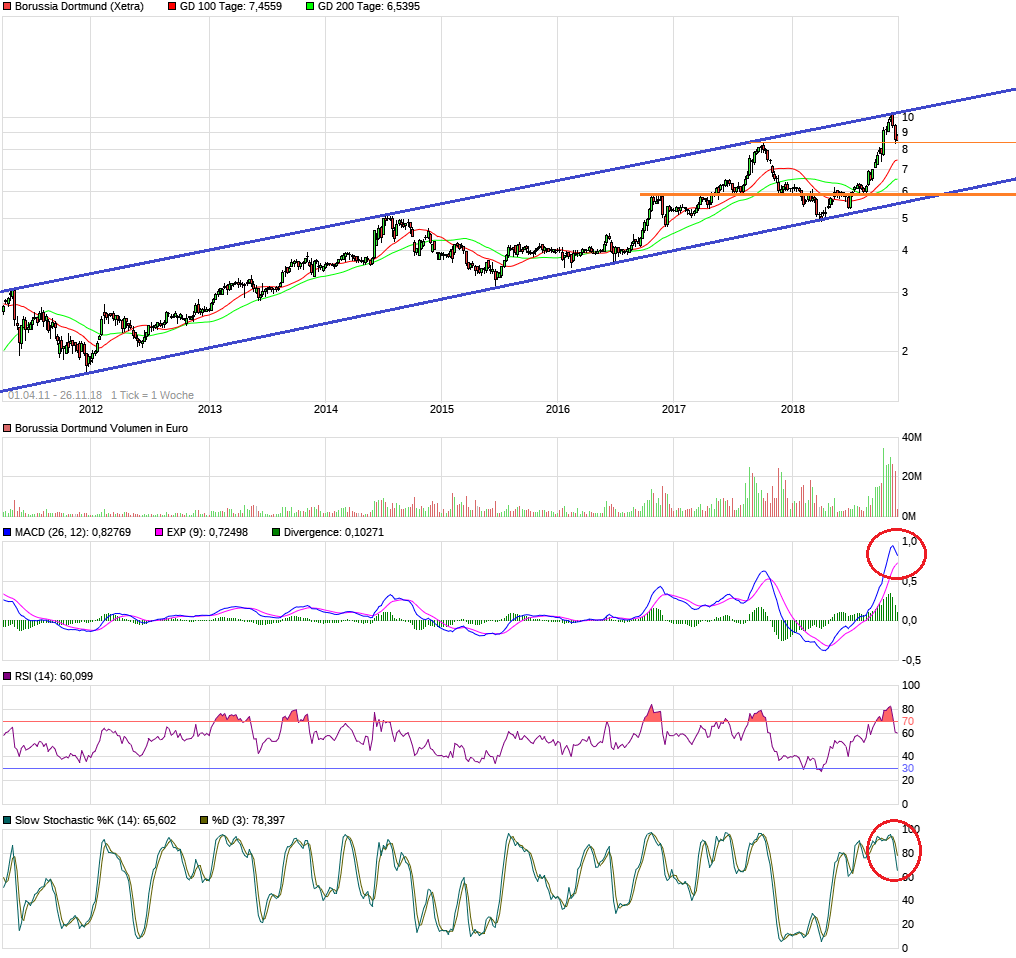Click the 0M volume axis label
Screen dimensions: 1016x958
pos(909,517)
